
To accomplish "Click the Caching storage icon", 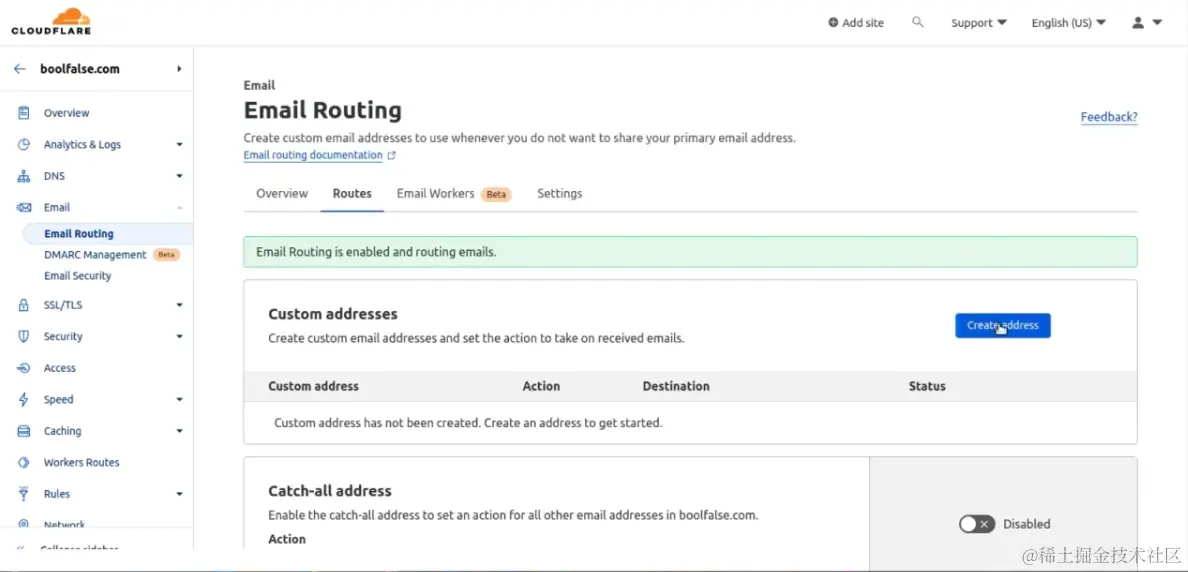I will point(23,431).
